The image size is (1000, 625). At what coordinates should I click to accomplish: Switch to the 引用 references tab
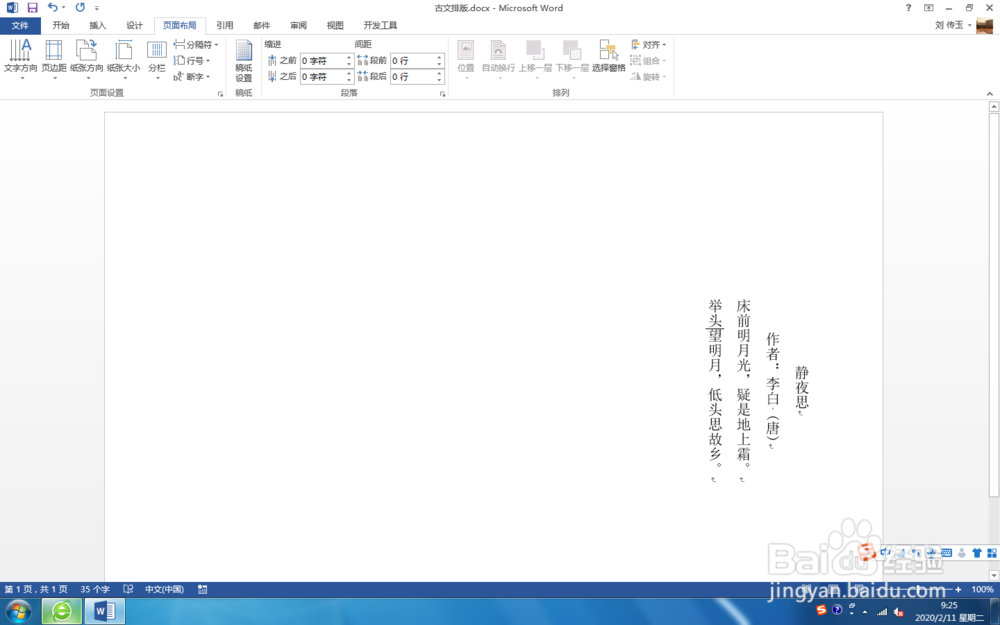pyautogui.click(x=224, y=26)
